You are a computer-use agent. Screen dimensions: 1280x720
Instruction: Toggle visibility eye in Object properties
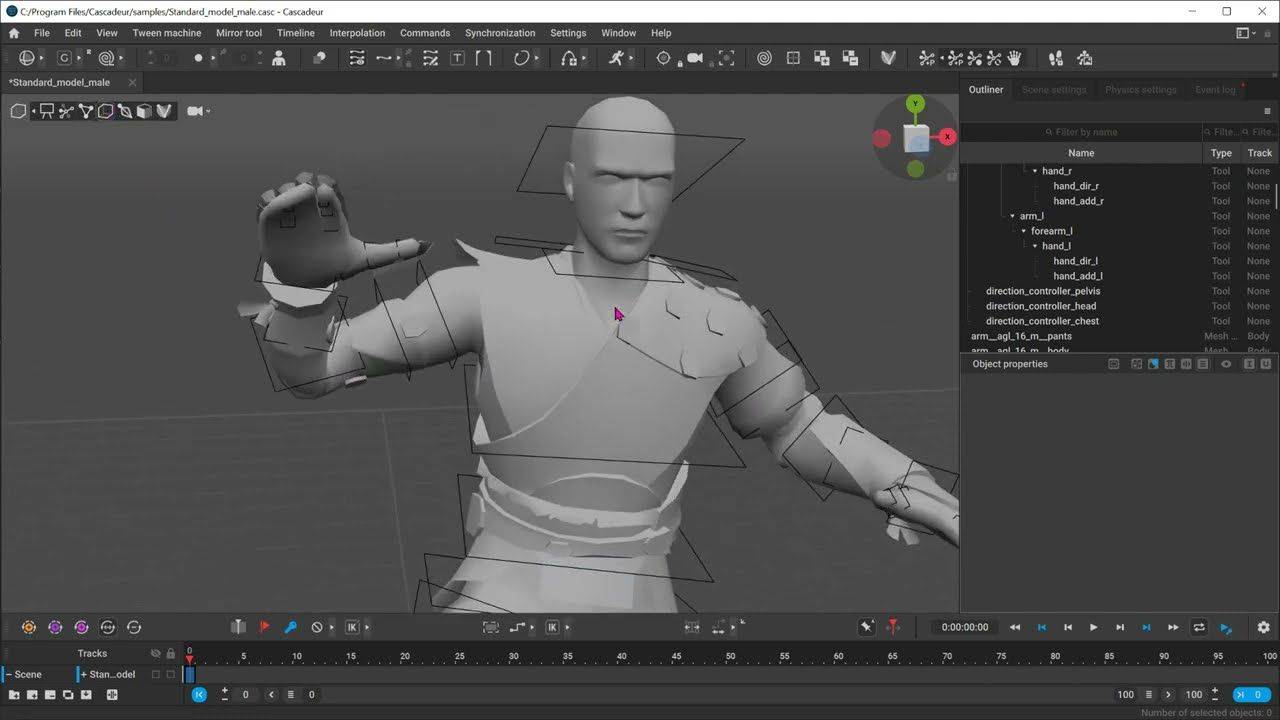[1226, 364]
